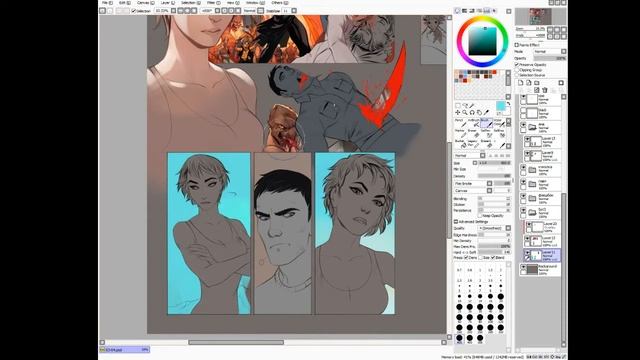Image resolution: width=640 pixels, height=360 pixels.
Task: Toggle Keep Opacity checkbox
Action: tap(480, 216)
